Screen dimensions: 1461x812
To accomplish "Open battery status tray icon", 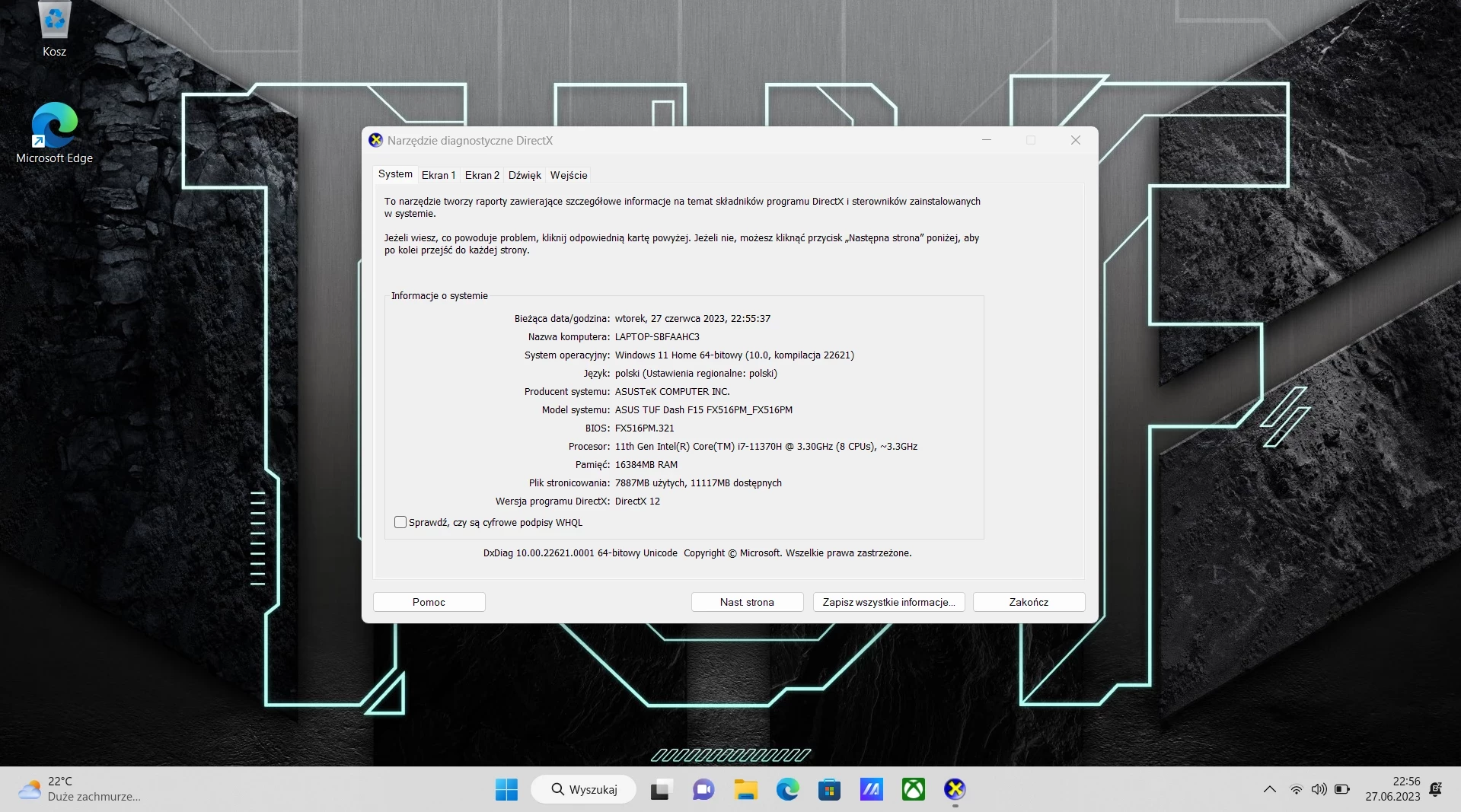I will click(1342, 789).
